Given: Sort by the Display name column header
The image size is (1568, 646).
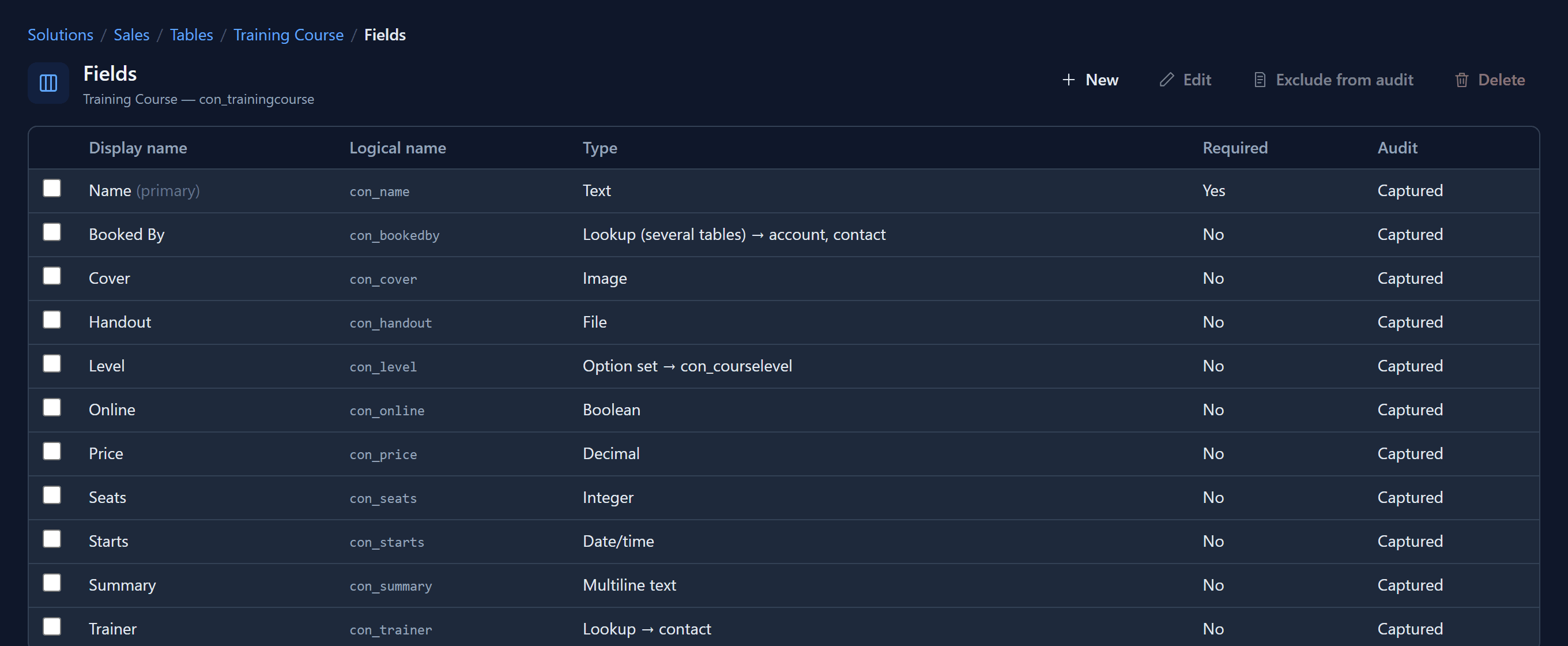Looking at the screenshot, I should 138,148.
